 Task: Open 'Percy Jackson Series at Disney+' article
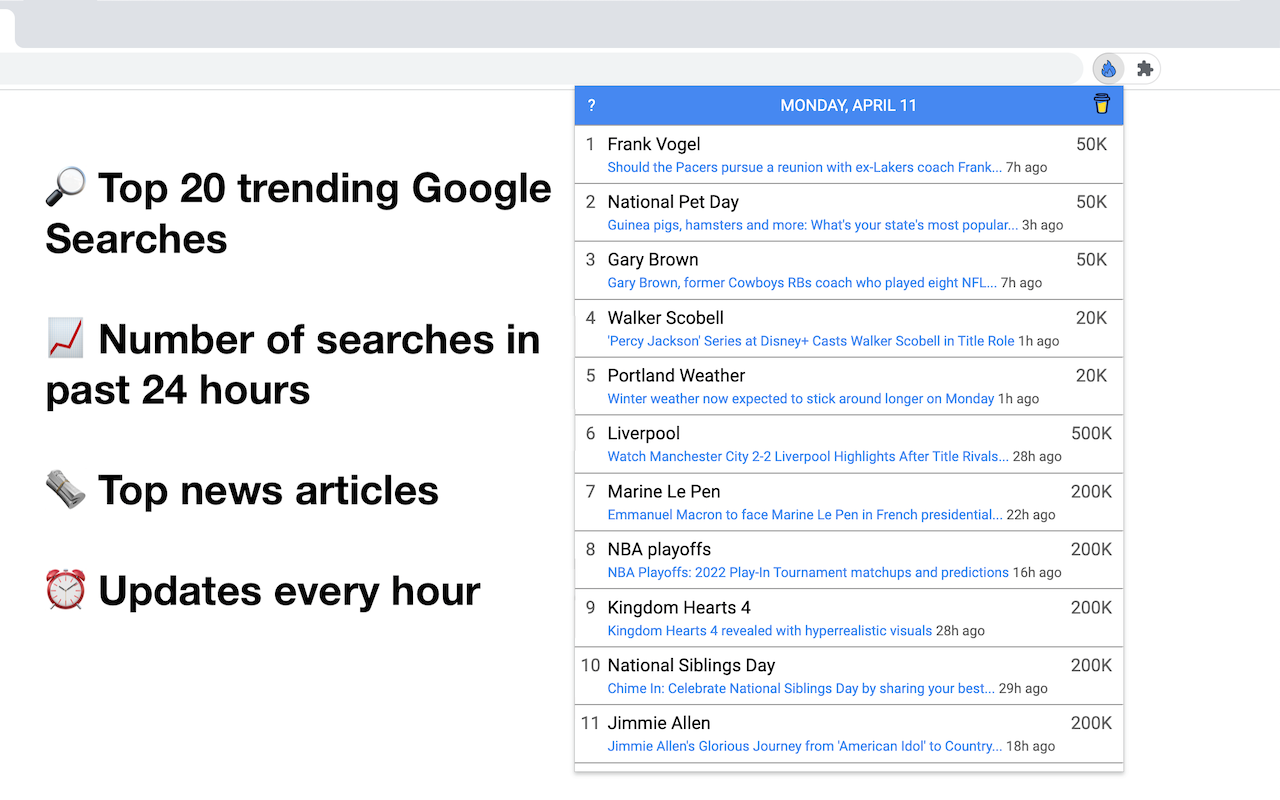tap(811, 341)
